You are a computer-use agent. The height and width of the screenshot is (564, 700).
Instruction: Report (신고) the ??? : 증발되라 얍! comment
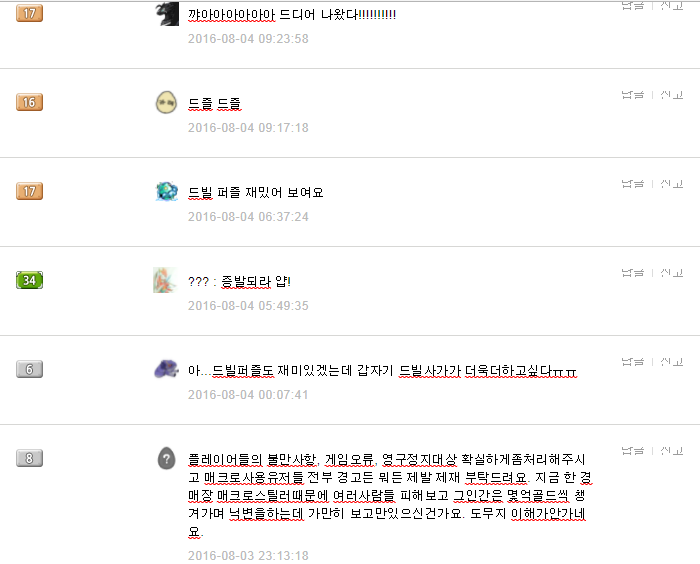(672, 272)
